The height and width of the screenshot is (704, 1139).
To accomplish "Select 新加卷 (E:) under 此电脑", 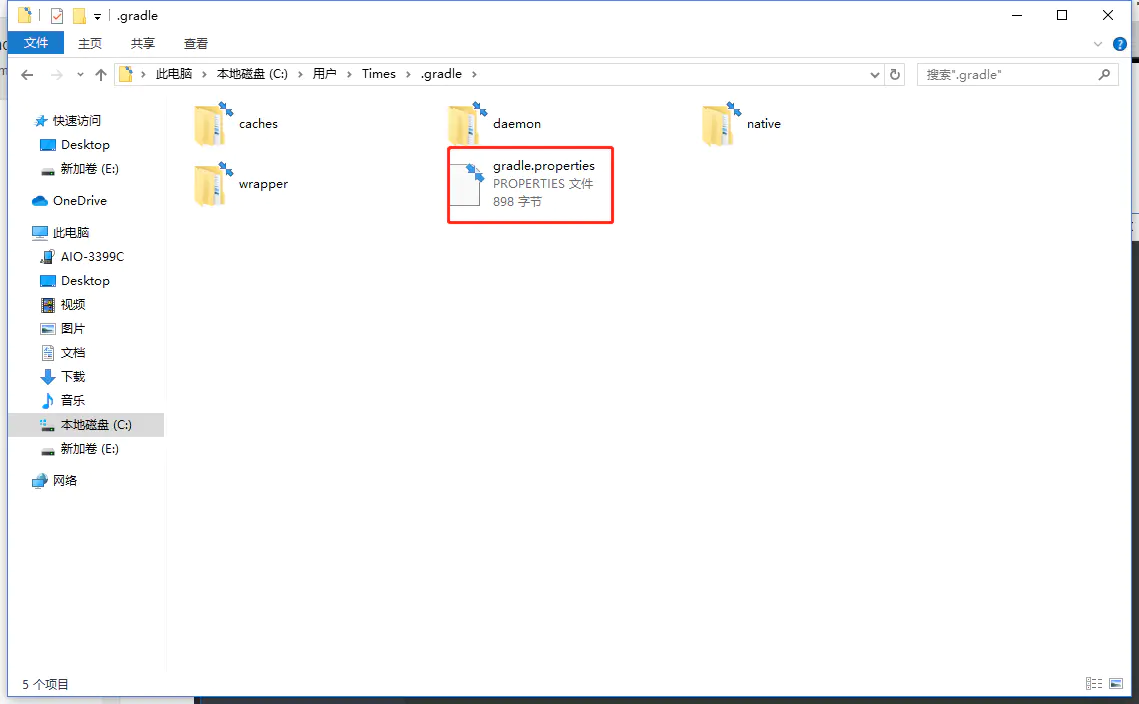I will click(89, 449).
